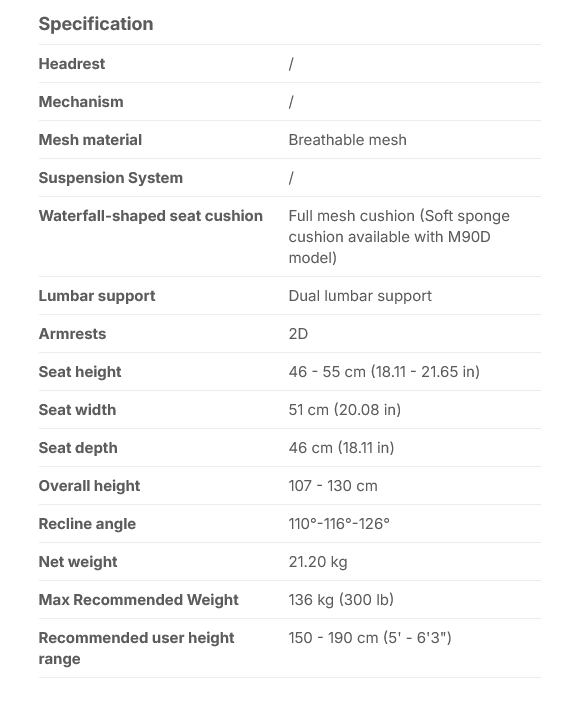Select the 150 - 190 cm height value
This screenshot has width=571, height=711.
[370, 638]
